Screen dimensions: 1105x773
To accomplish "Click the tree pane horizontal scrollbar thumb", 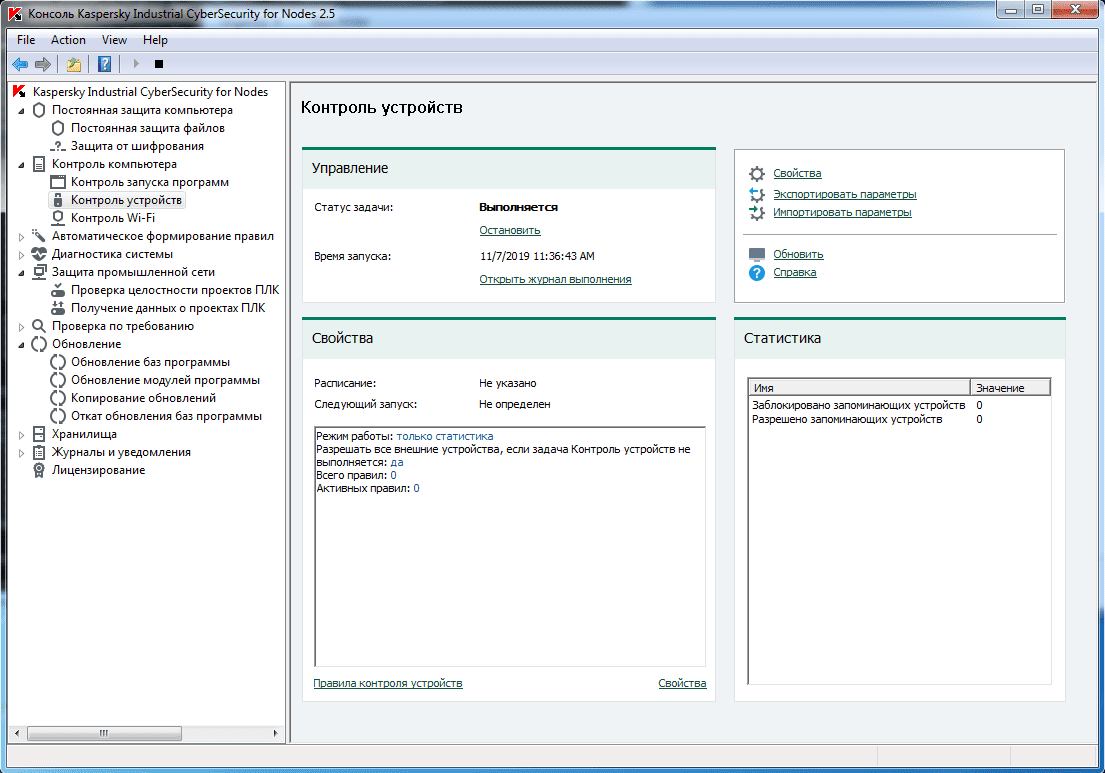I will tap(104, 734).
